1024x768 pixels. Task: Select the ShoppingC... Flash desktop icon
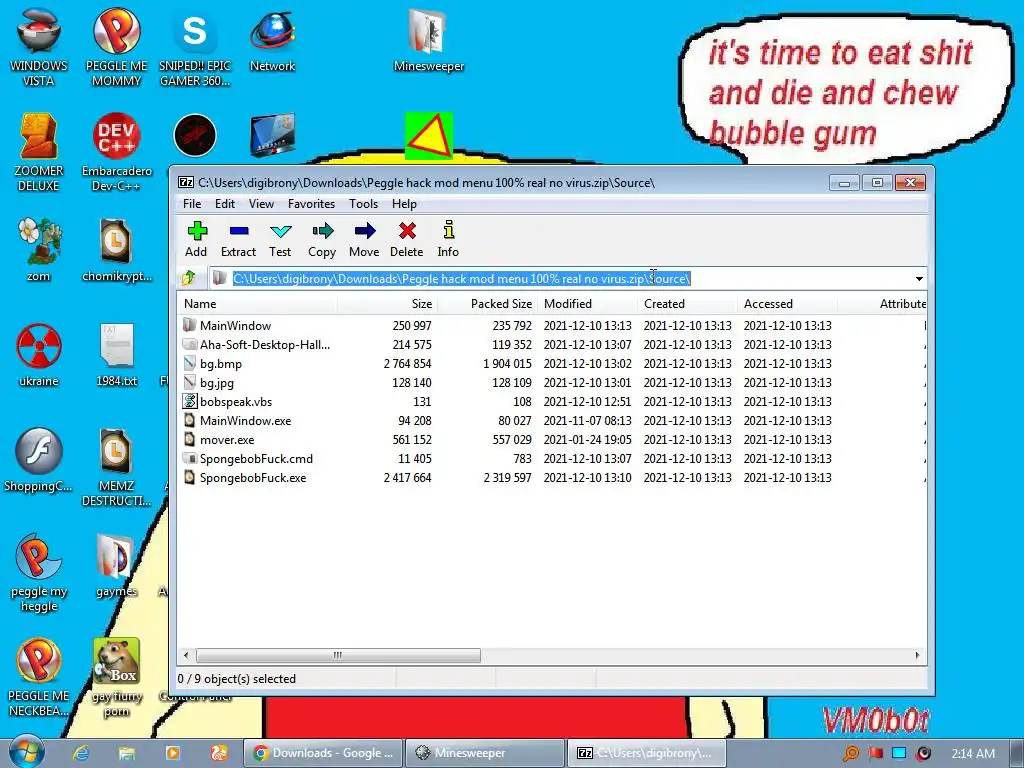tap(39, 460)
